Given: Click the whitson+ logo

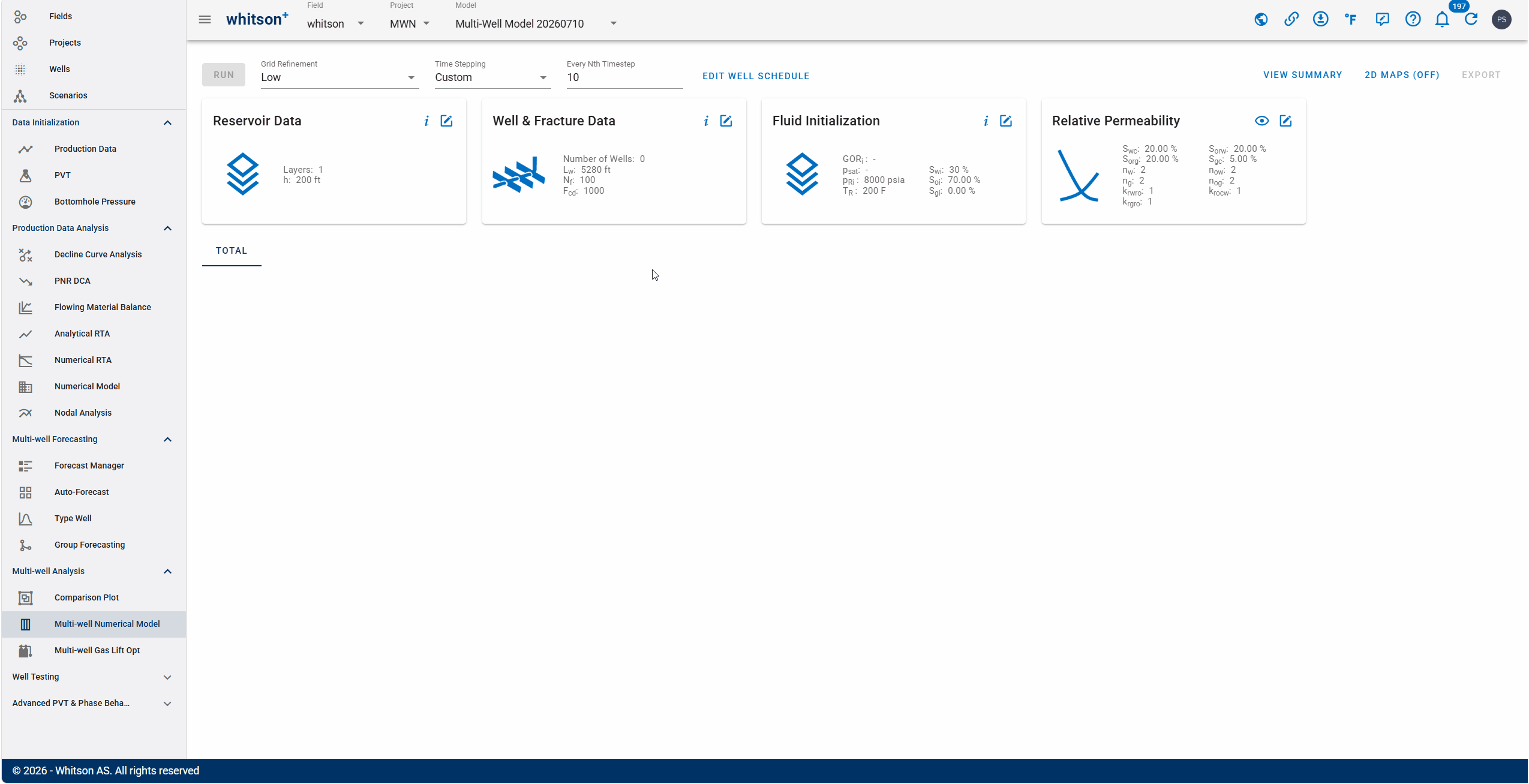Looking at the screenshot, I should (257, 19).
